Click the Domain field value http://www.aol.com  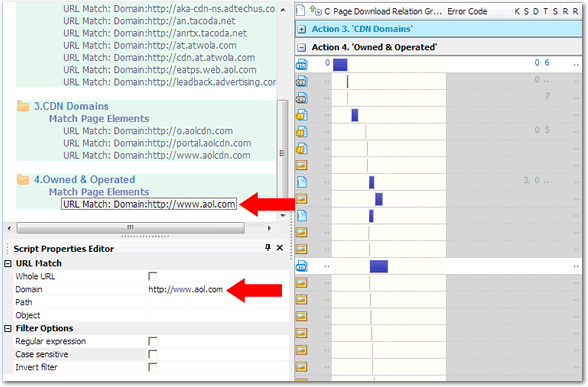tap(186, 290)
